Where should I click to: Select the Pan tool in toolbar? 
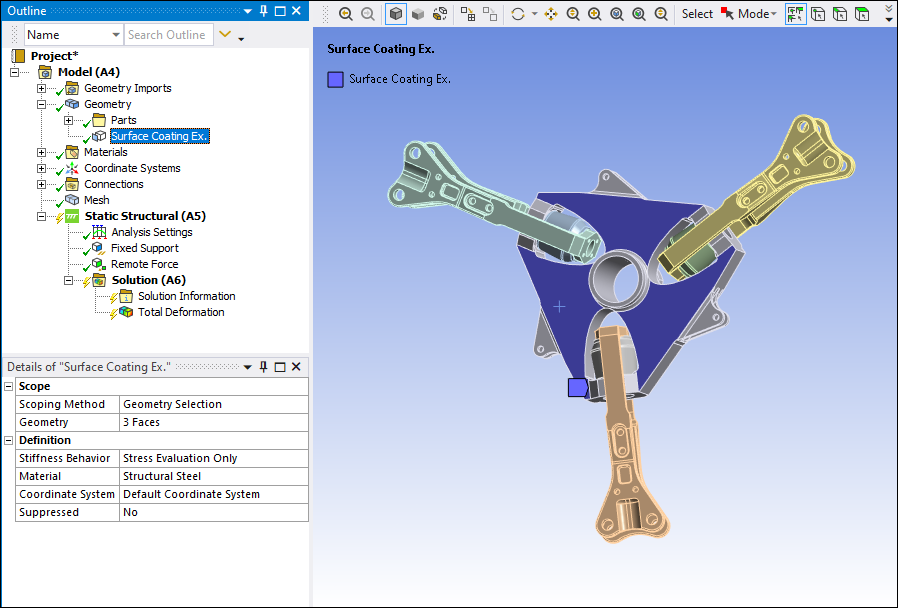(550, 14)
